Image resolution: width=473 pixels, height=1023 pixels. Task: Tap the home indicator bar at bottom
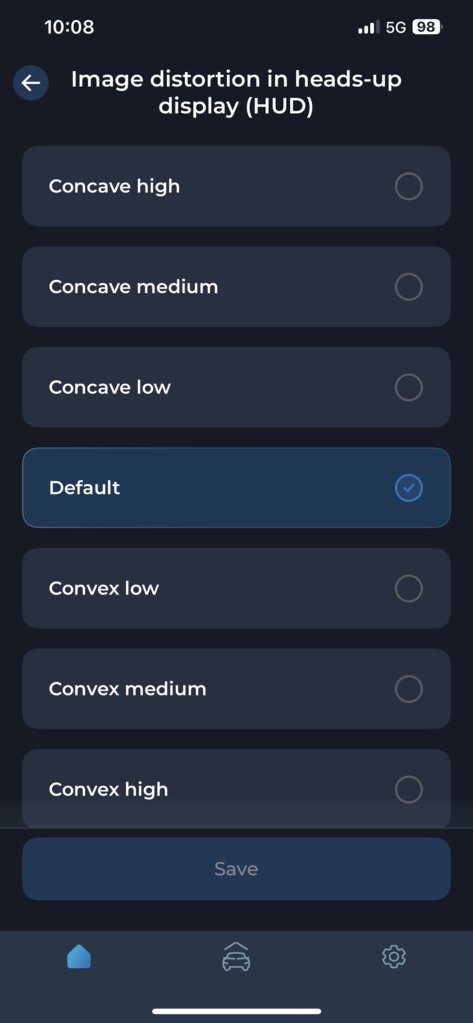click(236, 1011)
